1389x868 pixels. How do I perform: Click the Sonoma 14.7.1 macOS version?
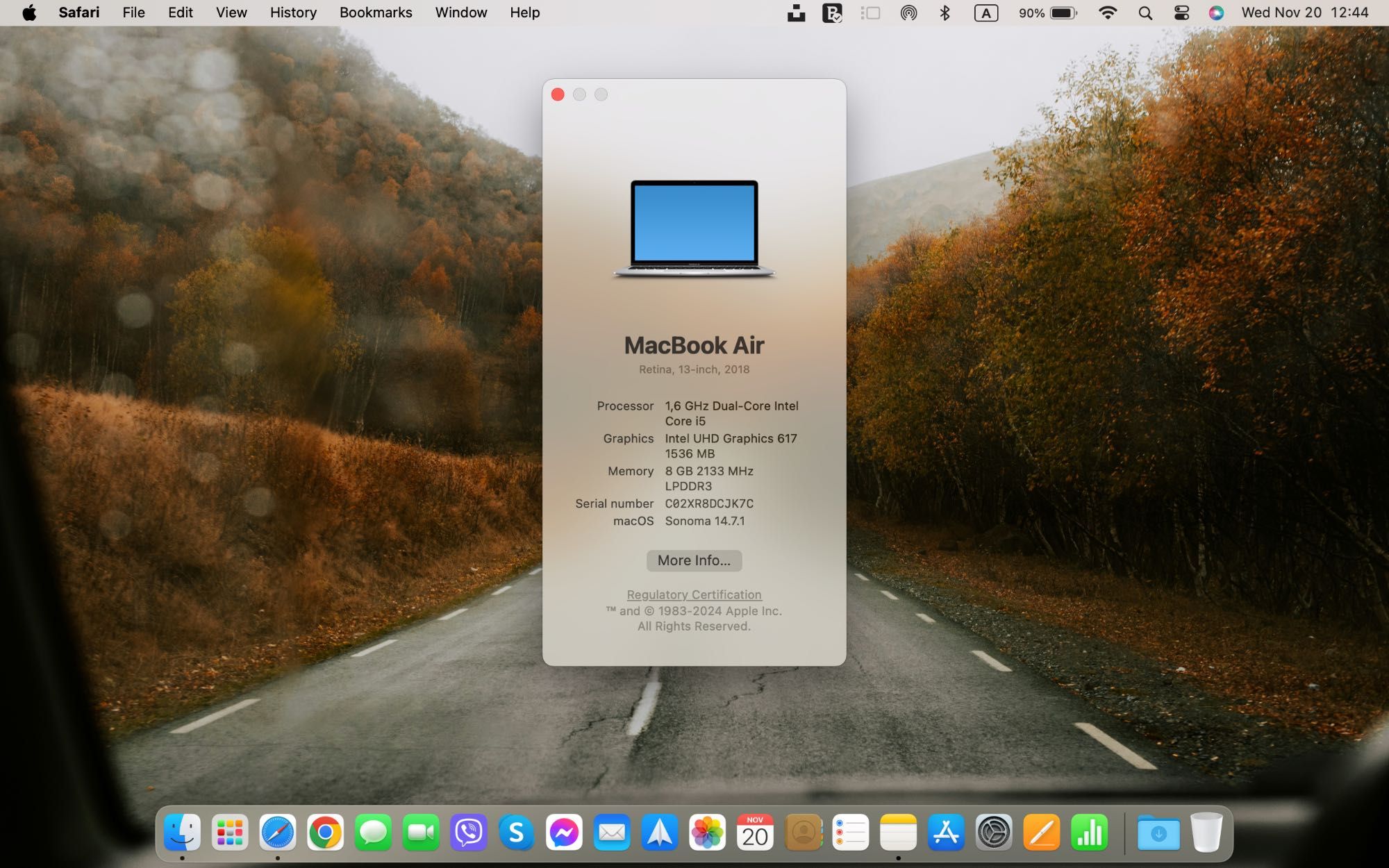pos(705,521)
